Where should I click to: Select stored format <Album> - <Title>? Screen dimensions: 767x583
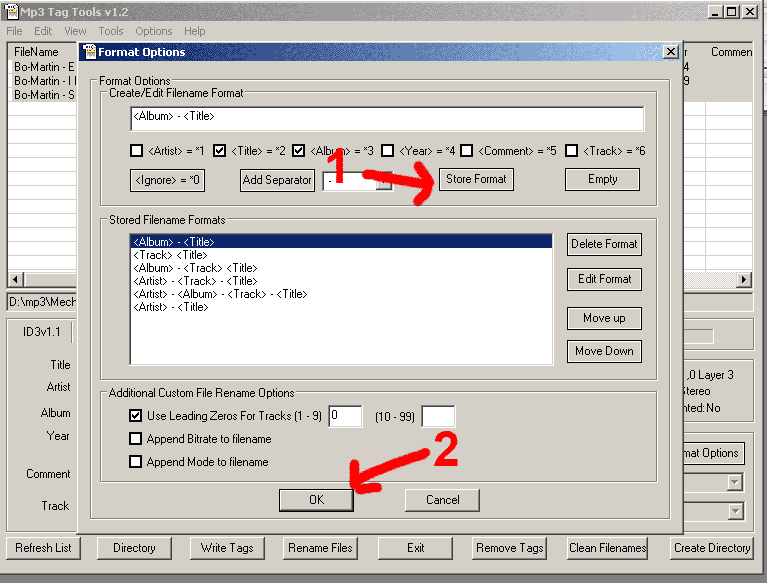coord(341,242)
